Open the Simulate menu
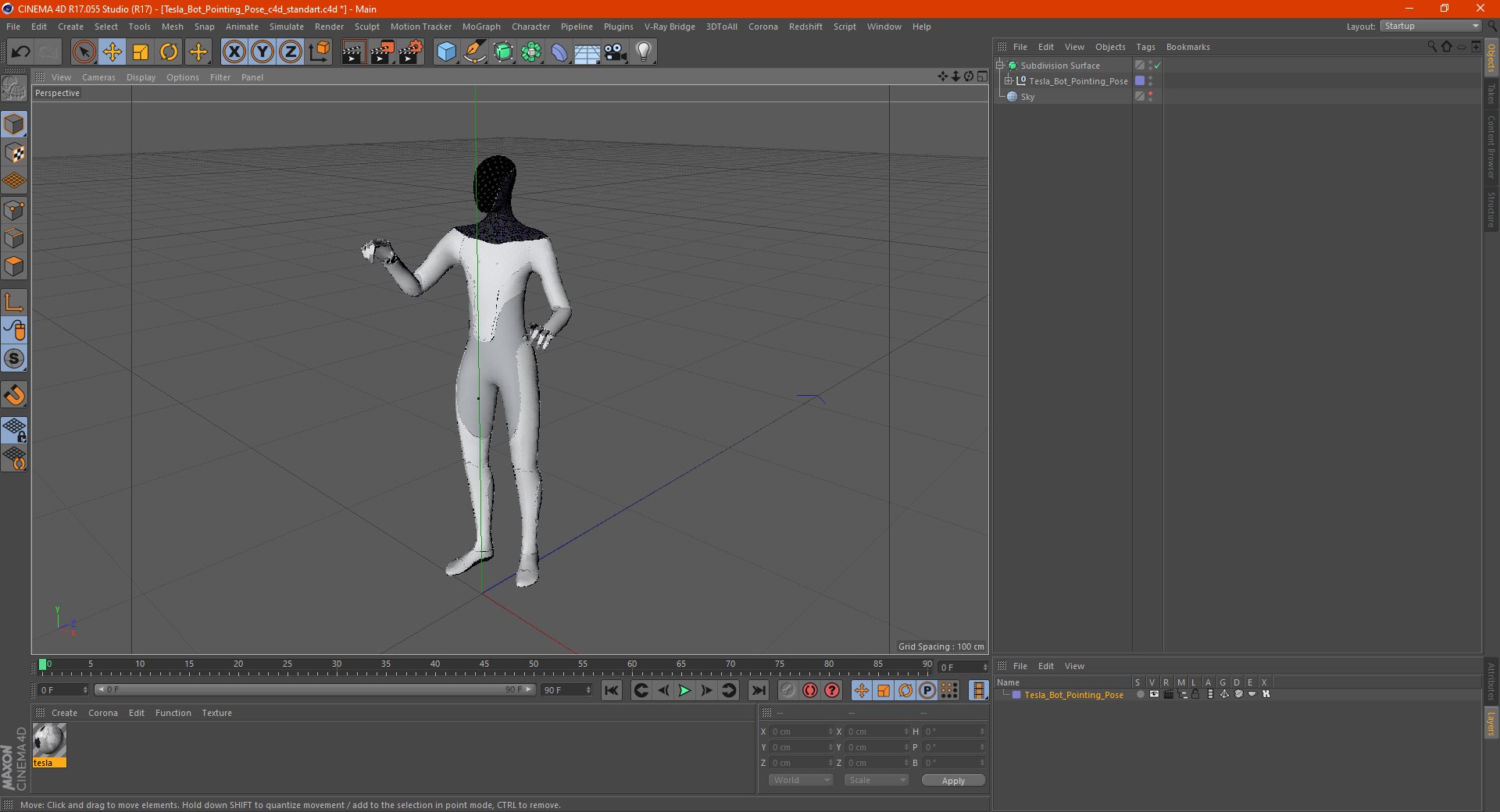 [x=287, y=27]
